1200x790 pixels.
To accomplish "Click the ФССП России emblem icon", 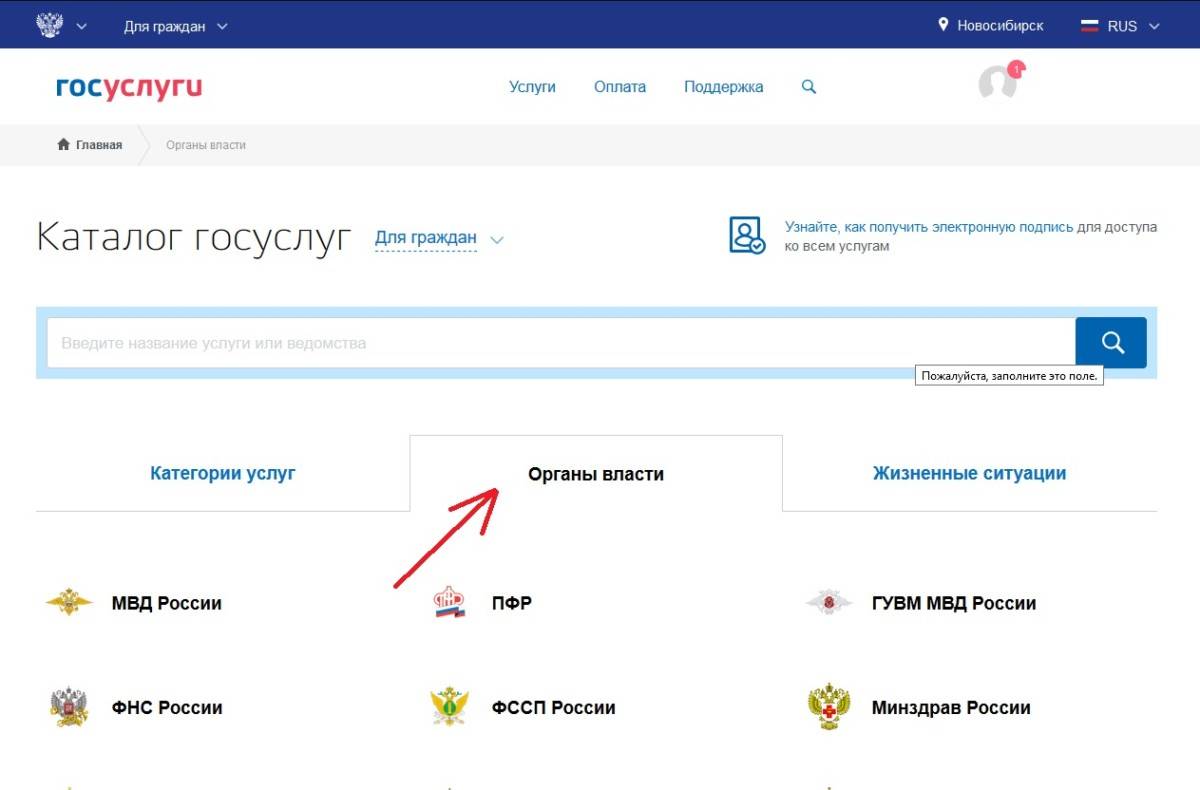I will 449,707.
